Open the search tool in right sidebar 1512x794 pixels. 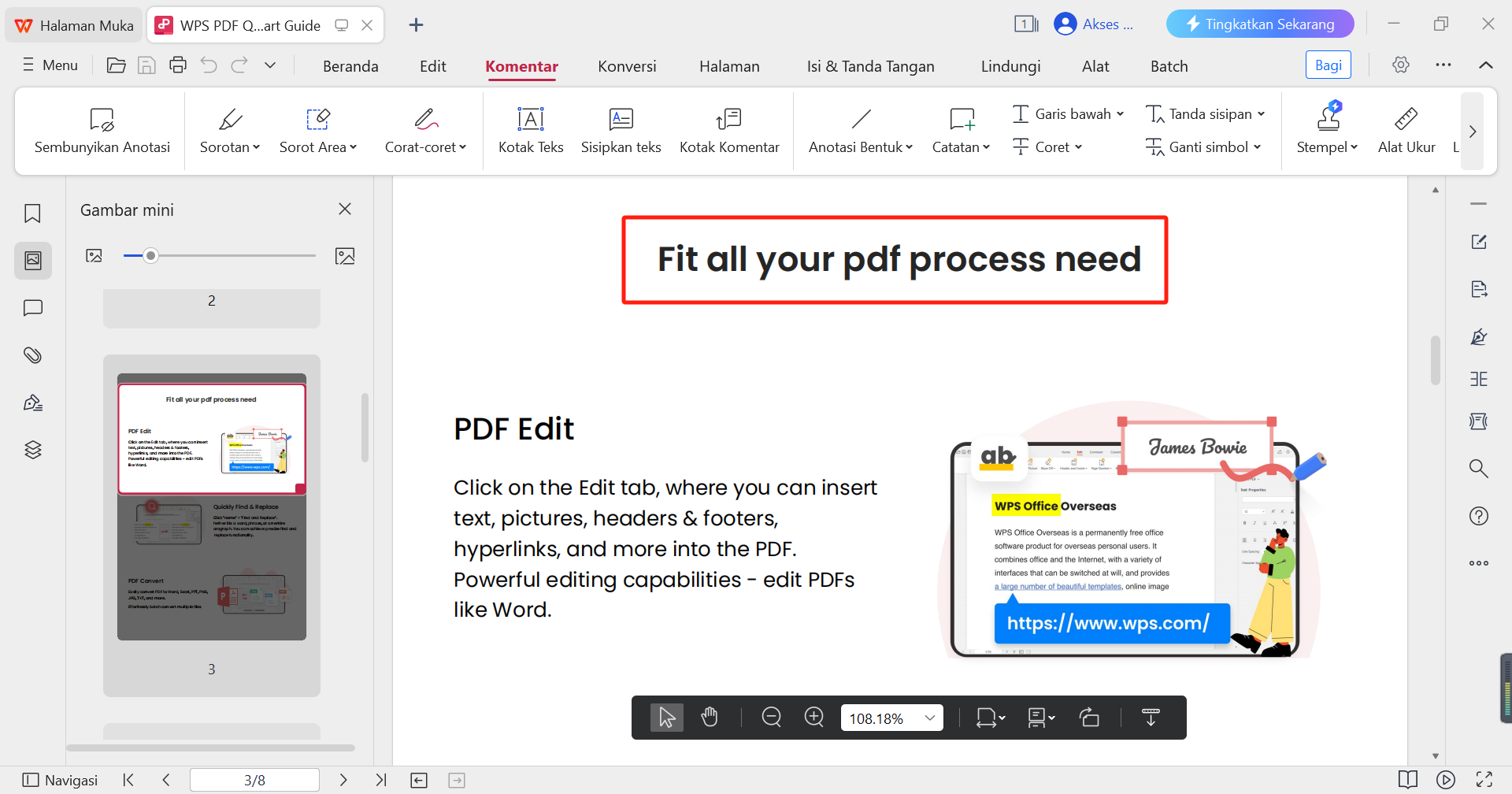coord(1479,468)
